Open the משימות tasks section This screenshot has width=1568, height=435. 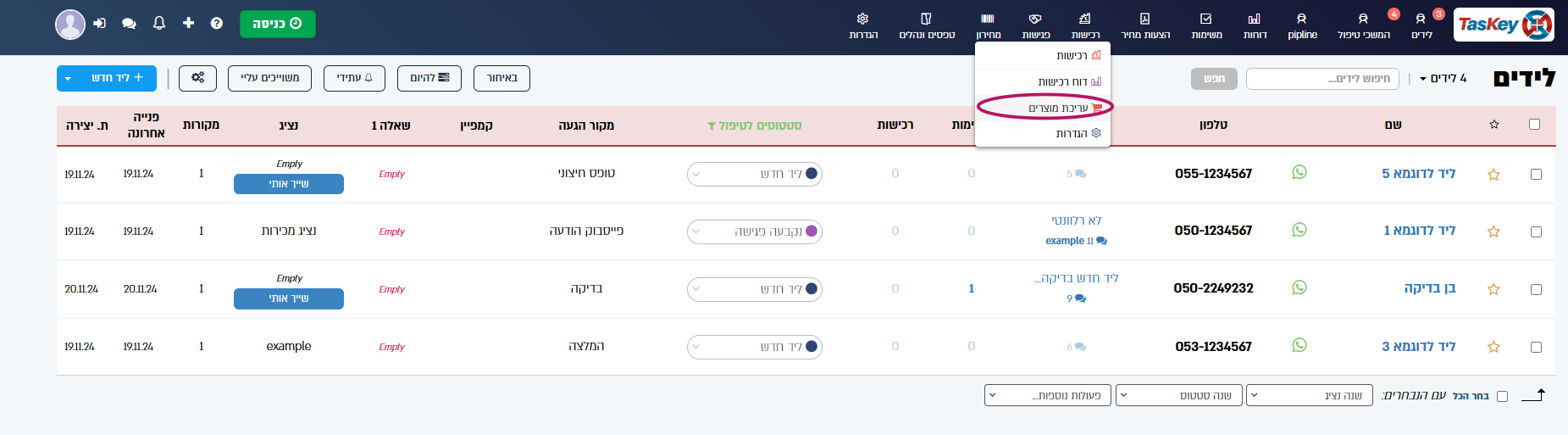coord(1206,25)
